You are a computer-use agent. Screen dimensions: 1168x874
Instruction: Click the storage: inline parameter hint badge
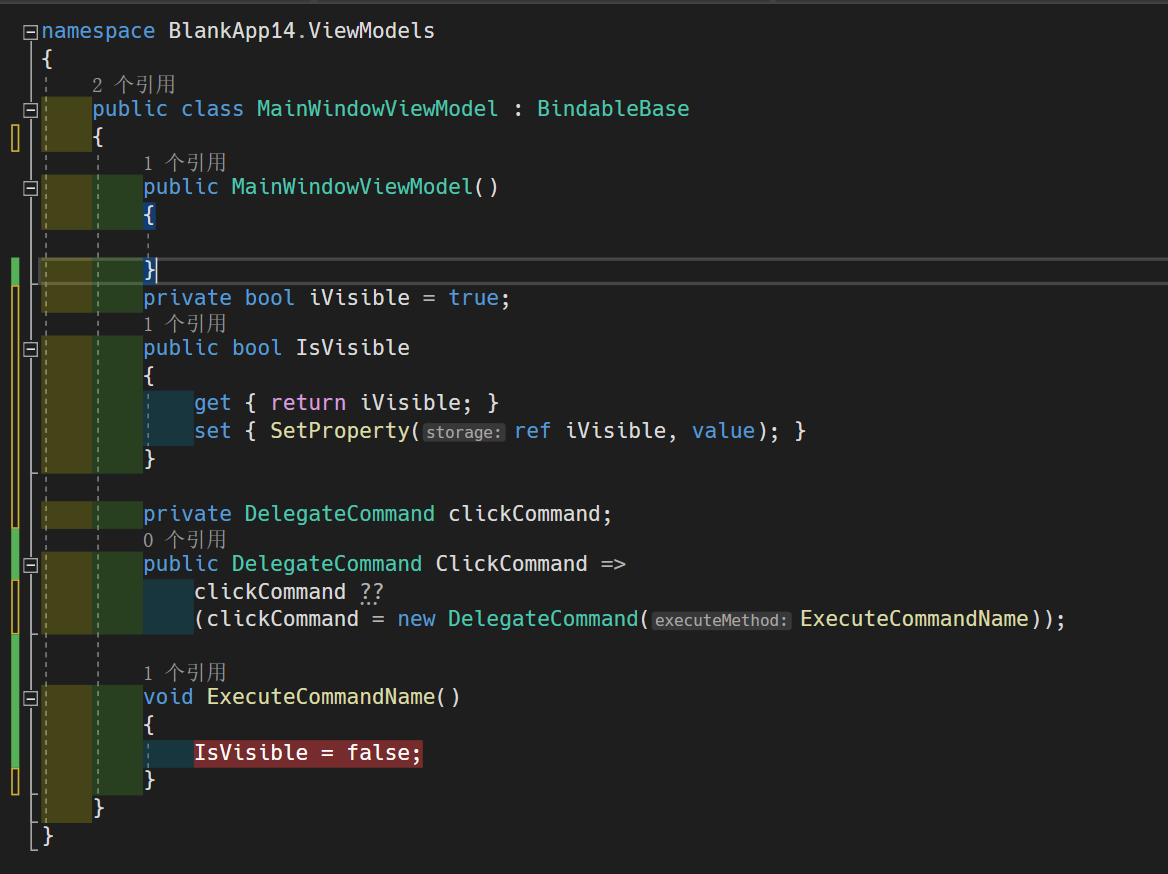point(463,432)
